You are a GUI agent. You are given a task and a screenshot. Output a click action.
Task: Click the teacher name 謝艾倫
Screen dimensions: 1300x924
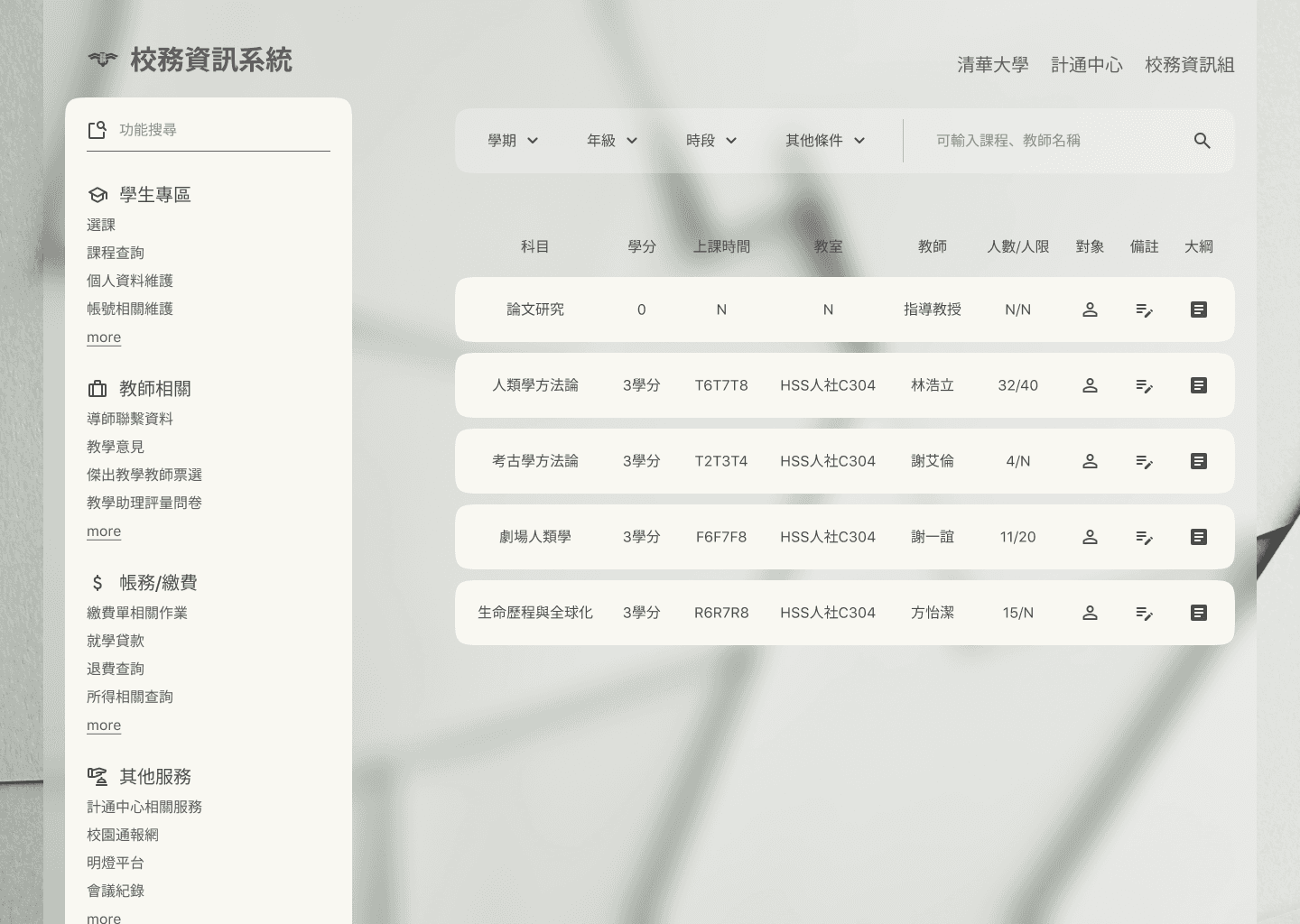(x=933, y=461)
